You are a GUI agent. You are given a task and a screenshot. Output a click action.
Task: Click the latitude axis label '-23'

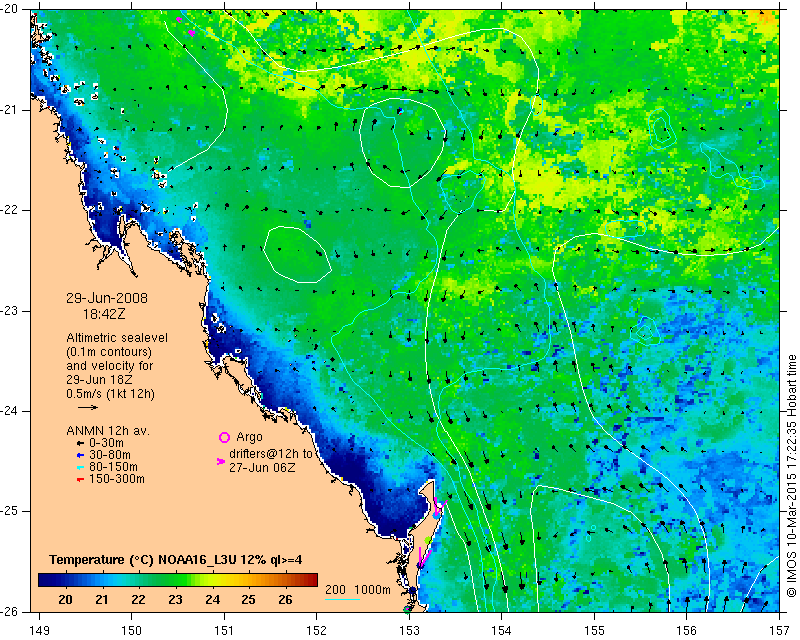[9, 311]
